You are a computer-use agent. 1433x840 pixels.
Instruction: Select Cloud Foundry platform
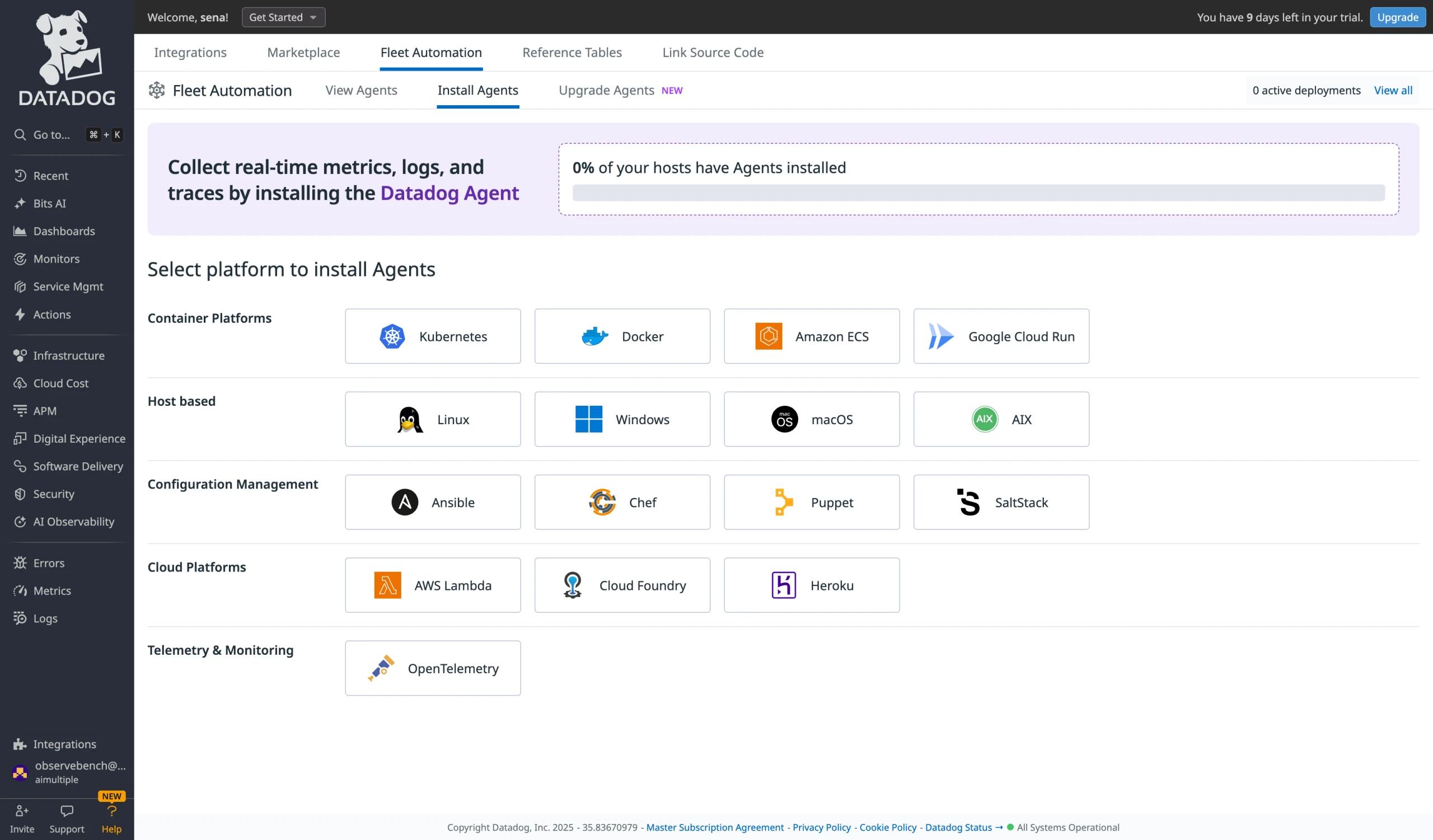click(x=622, y=585)
